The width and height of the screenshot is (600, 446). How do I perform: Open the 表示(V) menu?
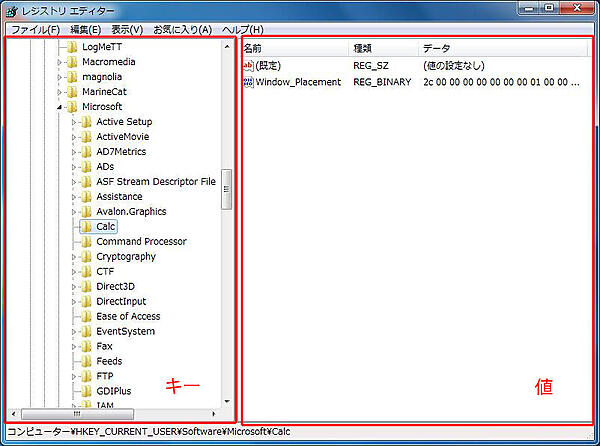coord(127,30)
